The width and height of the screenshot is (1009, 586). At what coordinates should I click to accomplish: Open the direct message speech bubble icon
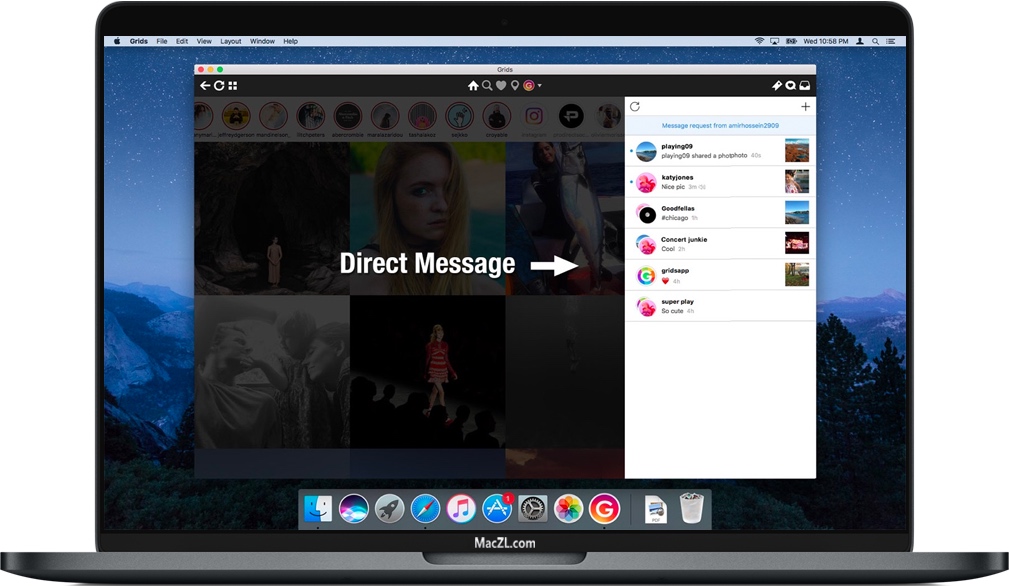(790, 86)
